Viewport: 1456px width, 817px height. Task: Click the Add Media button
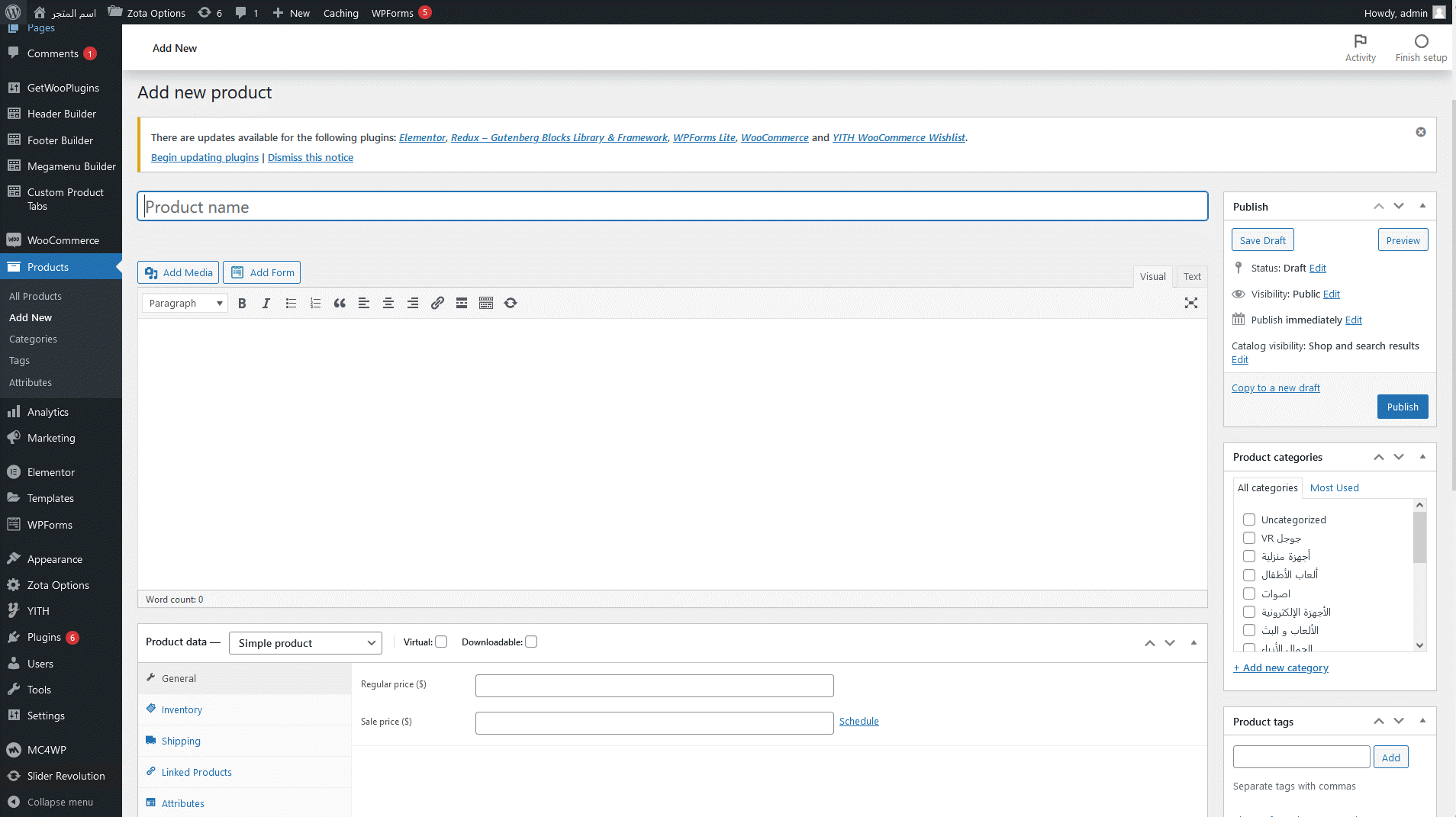[x=179, y=272]
